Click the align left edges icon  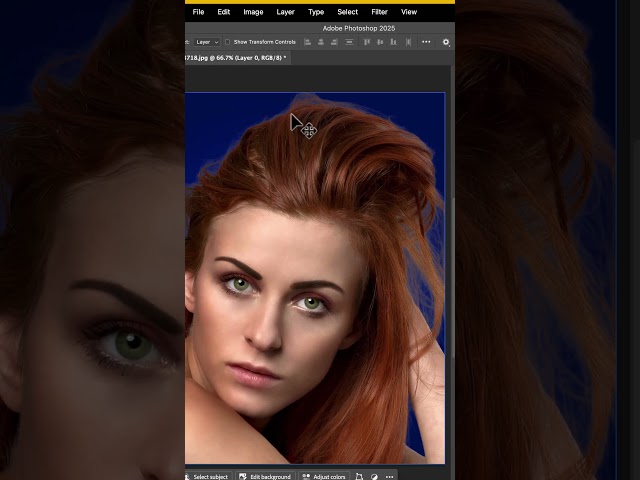coord(308,42)
